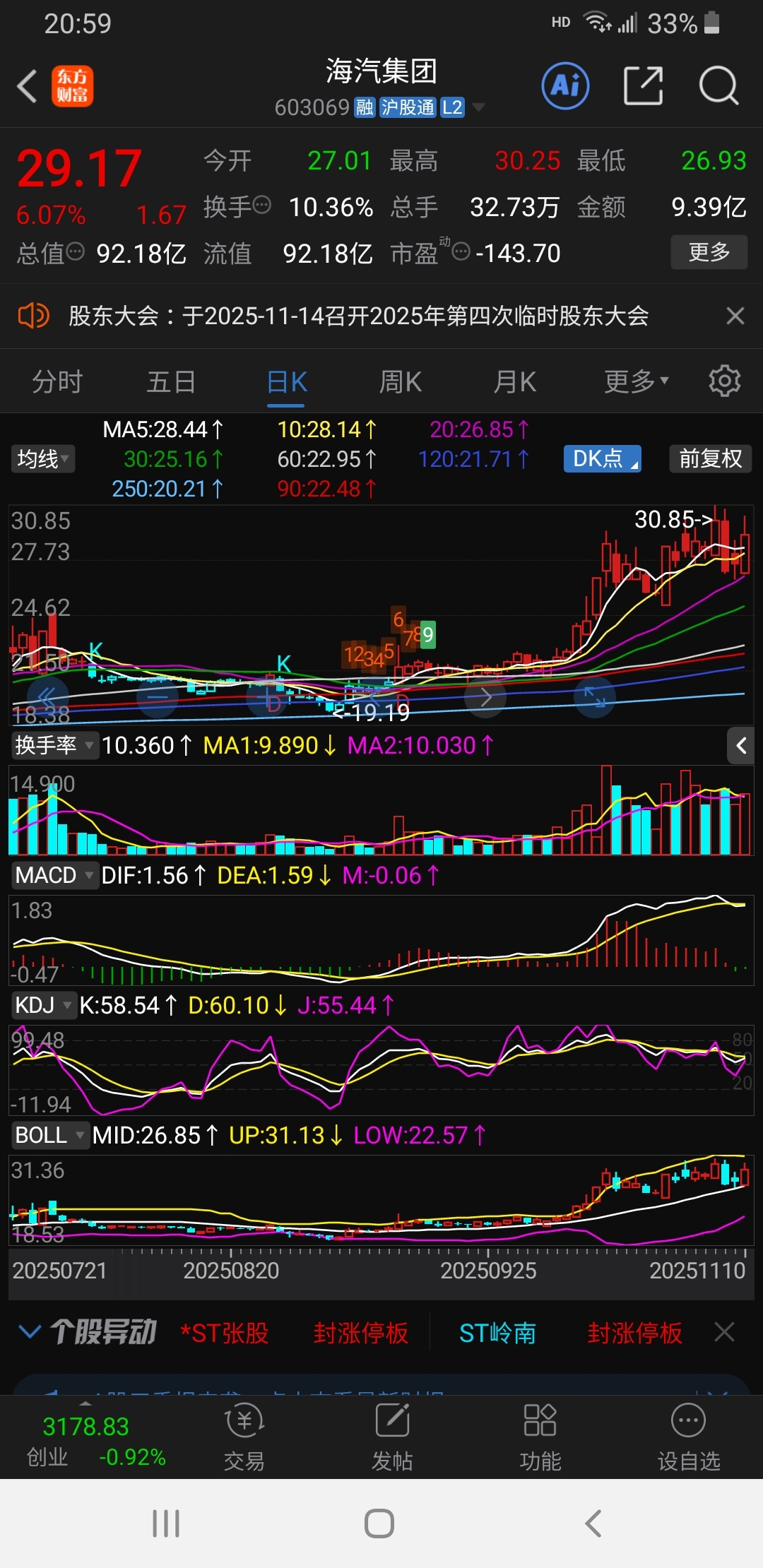Switch to the 五日 tab

[x=172, y=382]
